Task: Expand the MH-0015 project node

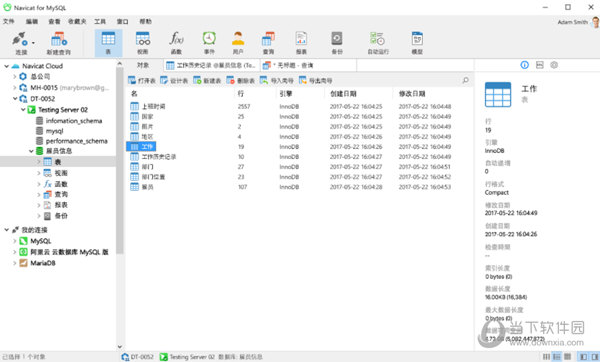Action: coord(15,88)
